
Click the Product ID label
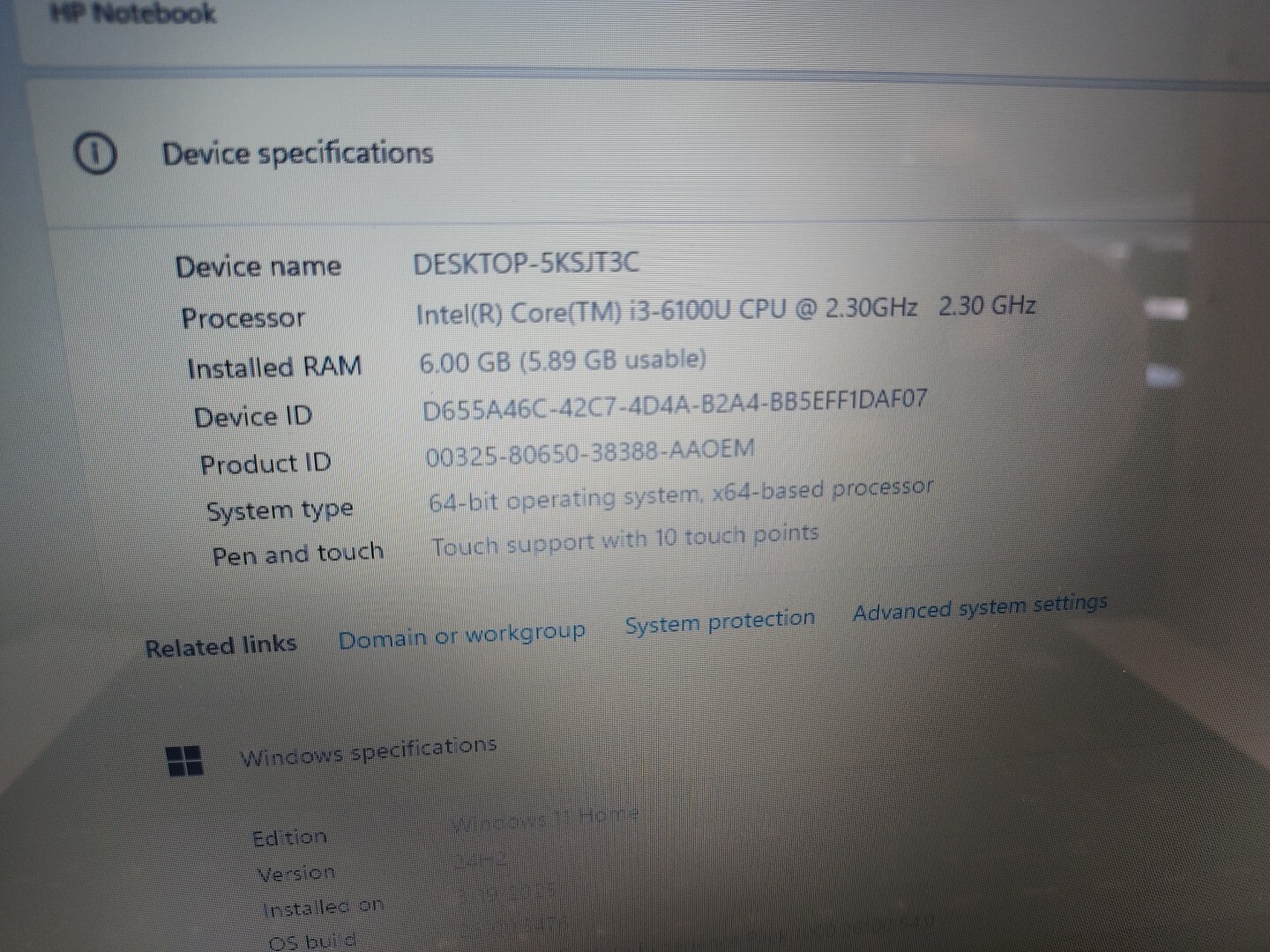coord(265,464)
